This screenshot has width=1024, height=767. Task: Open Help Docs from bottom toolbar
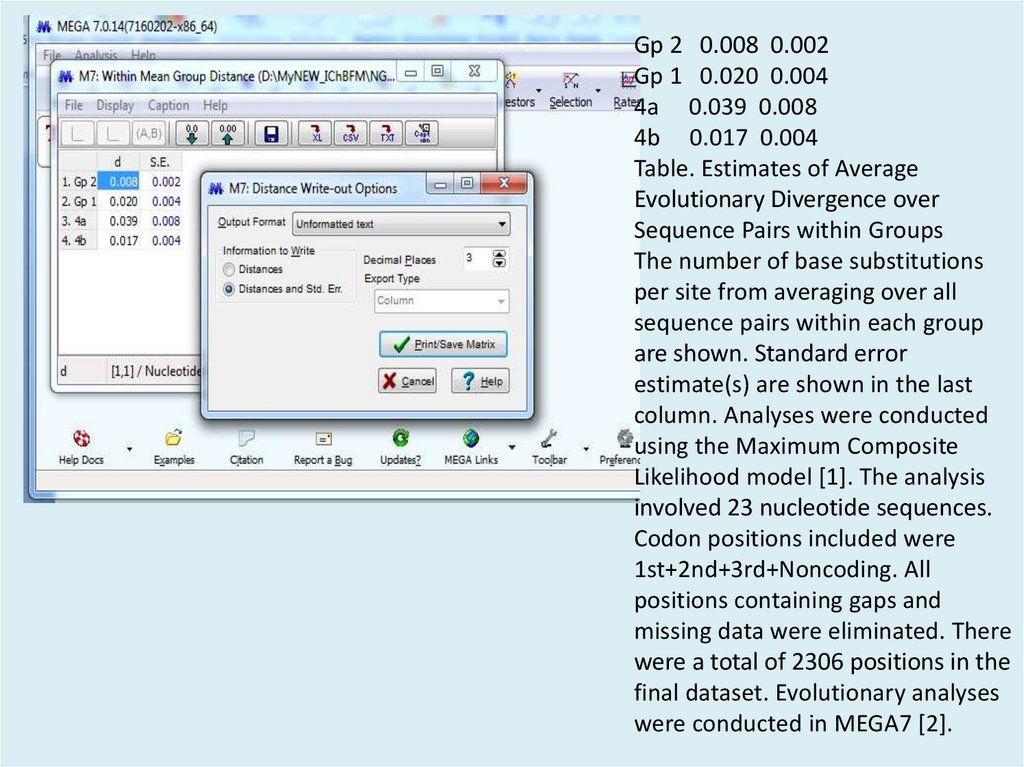click(x=81, y=446)
